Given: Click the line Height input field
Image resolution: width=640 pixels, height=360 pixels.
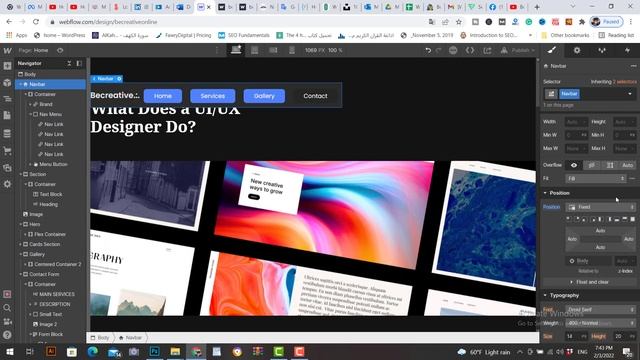Looking at the screenshot, I should (x=624, y=336).
